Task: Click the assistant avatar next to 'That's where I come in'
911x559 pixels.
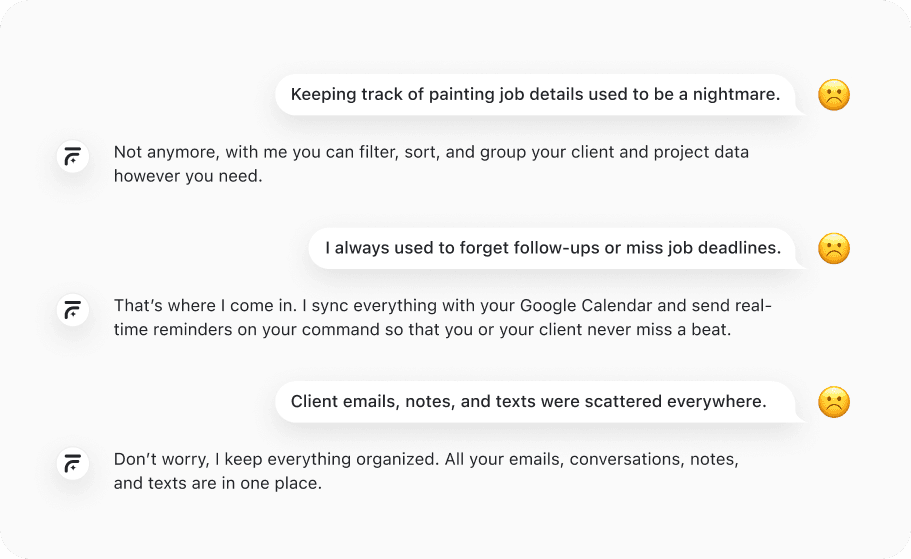Action: pyautogui.click(x=73, y=310)
